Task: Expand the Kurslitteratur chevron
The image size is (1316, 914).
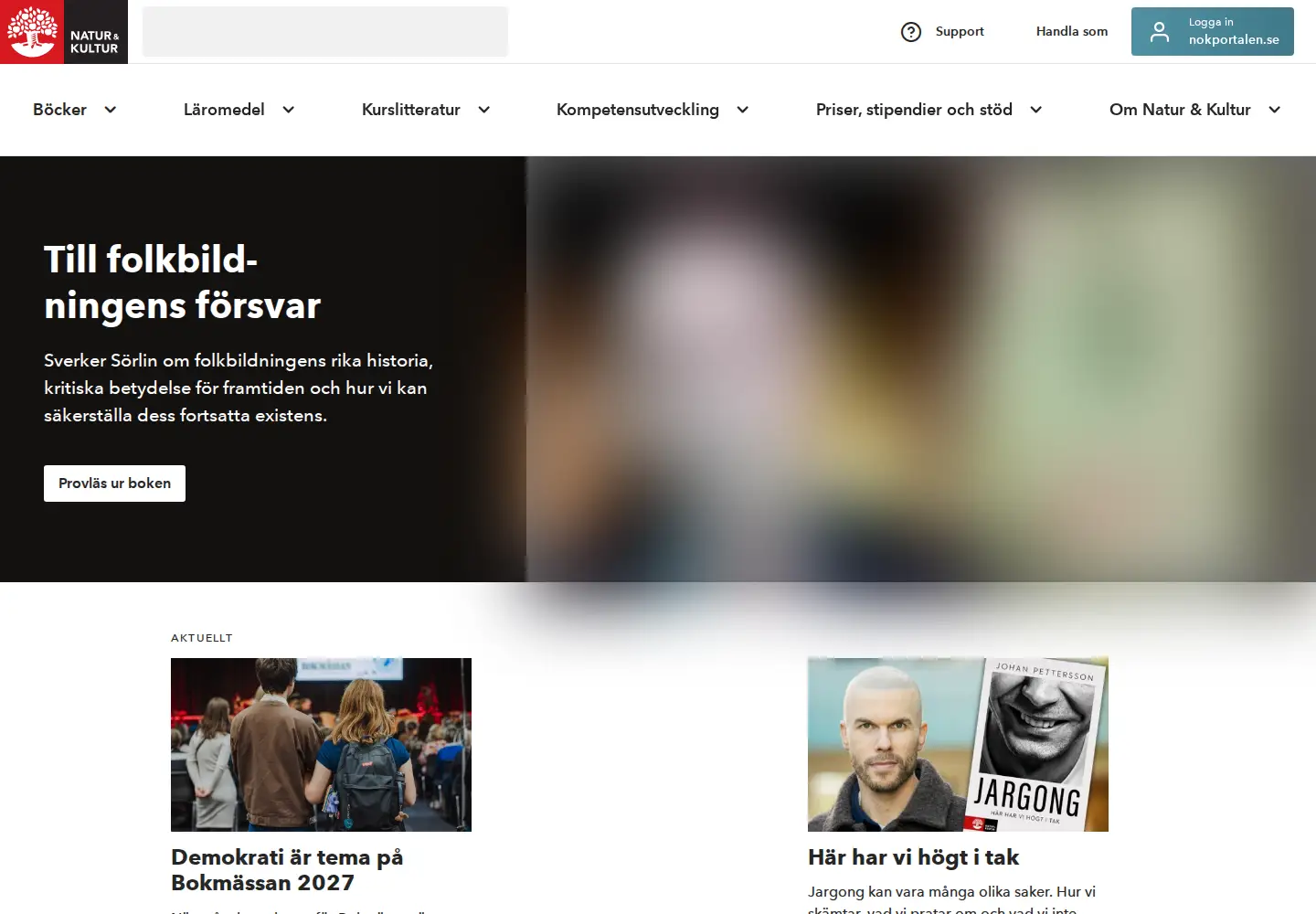Action: pyautogui.click(x=484, y=110)
